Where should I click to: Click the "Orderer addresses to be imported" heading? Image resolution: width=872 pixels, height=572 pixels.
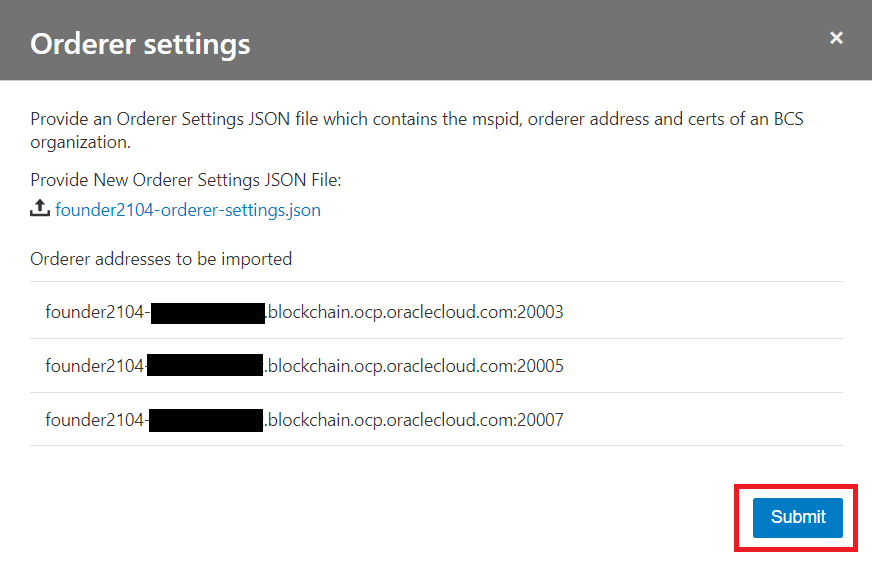161,259
